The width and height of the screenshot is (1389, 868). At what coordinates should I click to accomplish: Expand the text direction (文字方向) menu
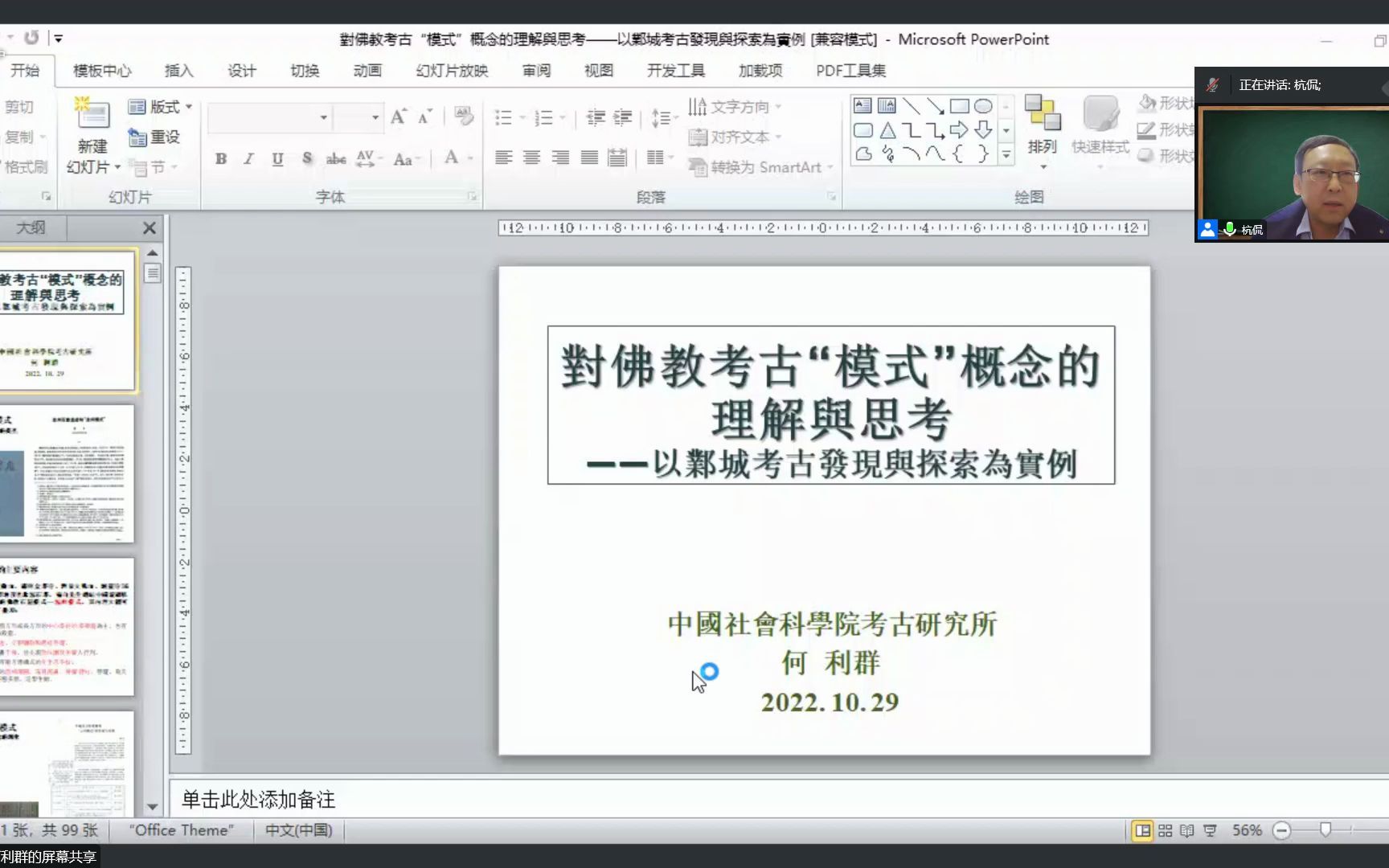click(x=735, y=107)
